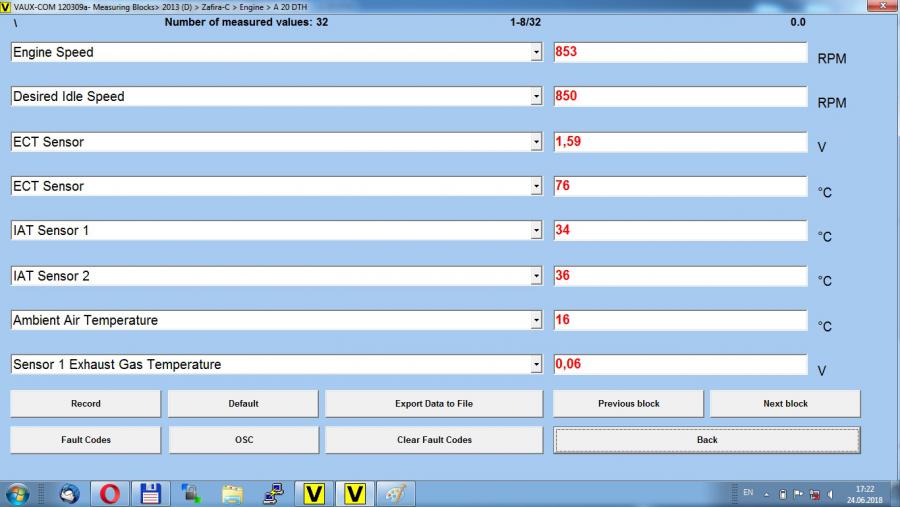Open the Ambient Air Temperature dropdown

tap(536, 321)
